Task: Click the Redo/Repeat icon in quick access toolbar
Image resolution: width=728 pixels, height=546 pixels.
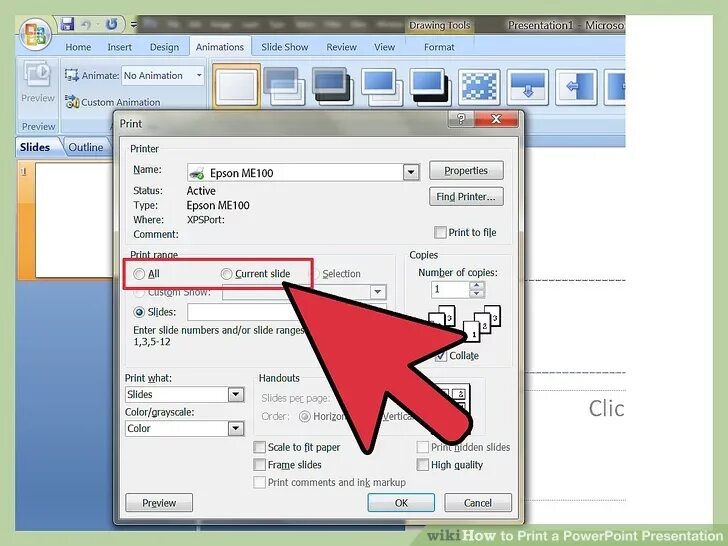Action: [111, 24]
